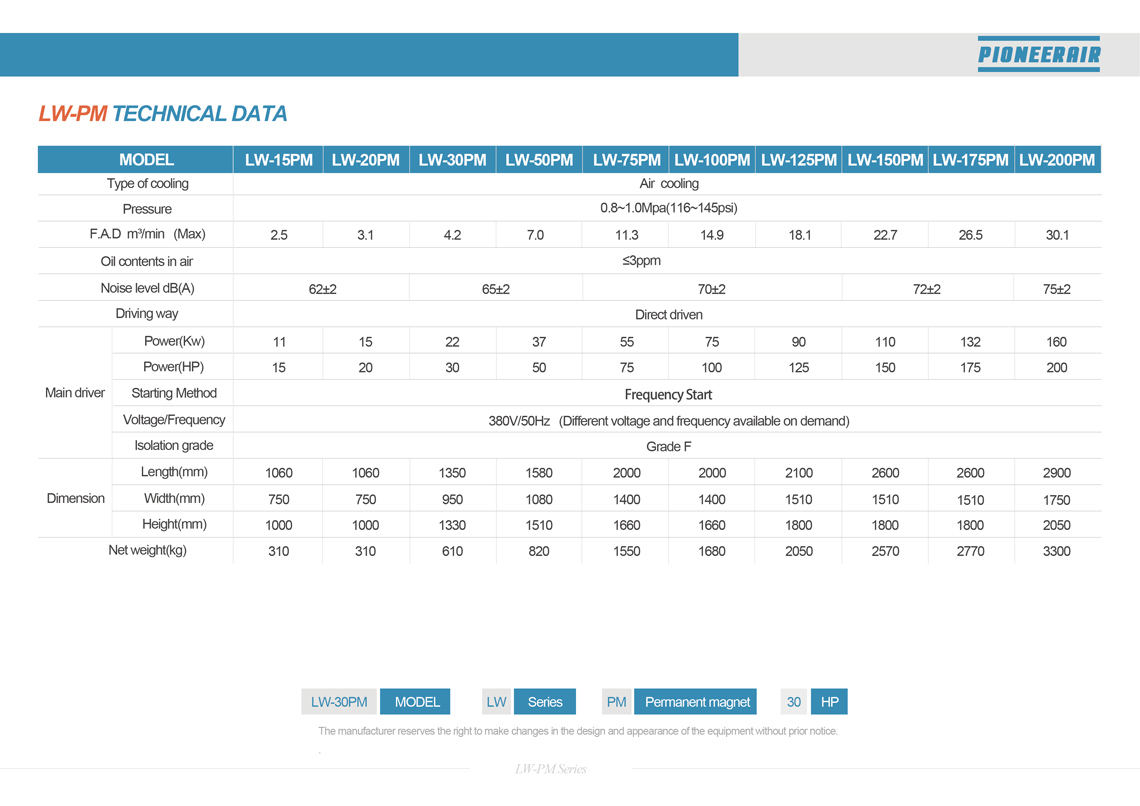Viewport: 1140px width, 806px height.
Task: Click the LW-PM Series footer text
Action: click(x=551, y=769)
